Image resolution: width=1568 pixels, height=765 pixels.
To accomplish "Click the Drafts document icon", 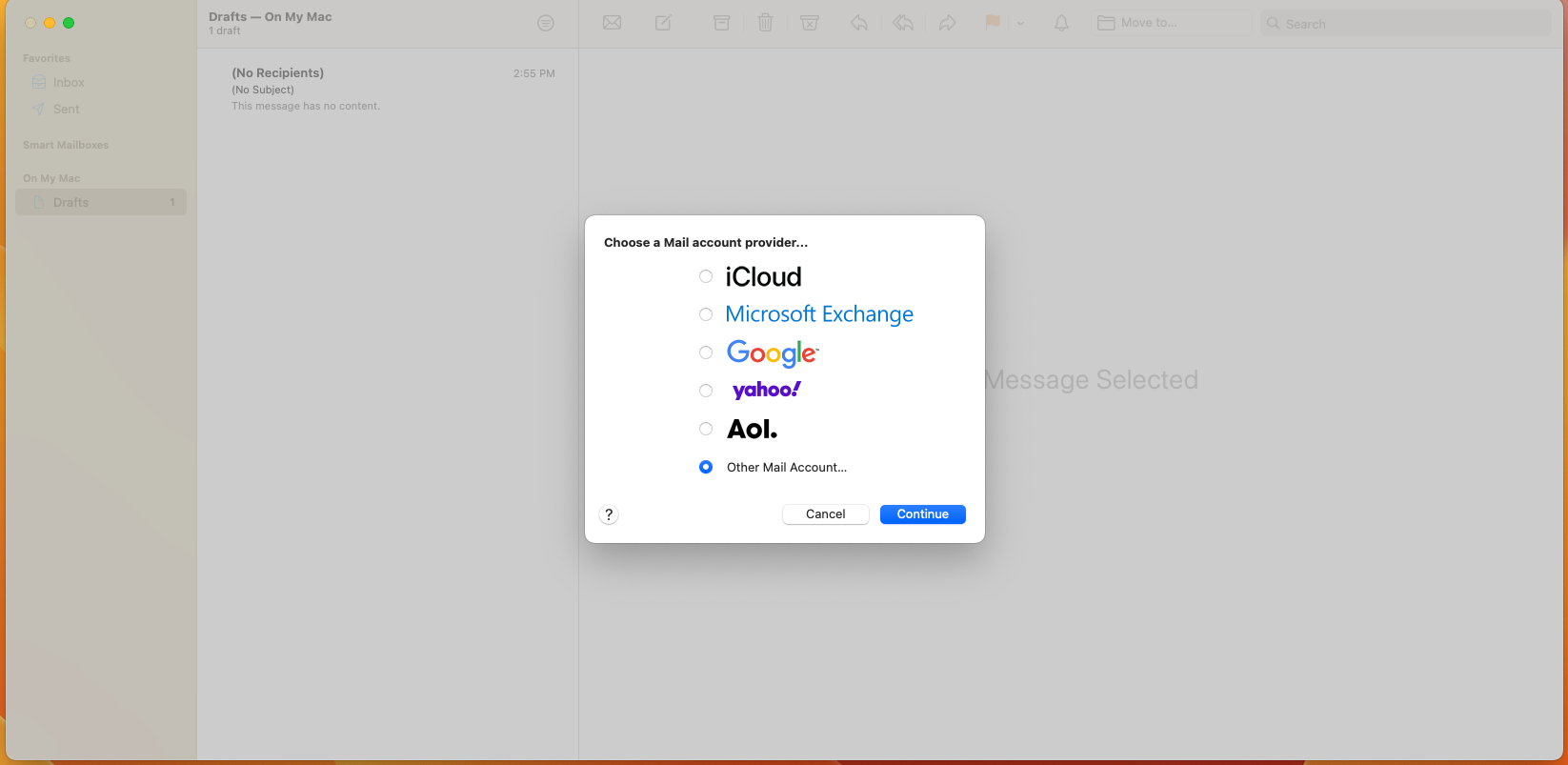I will (39, 203).
